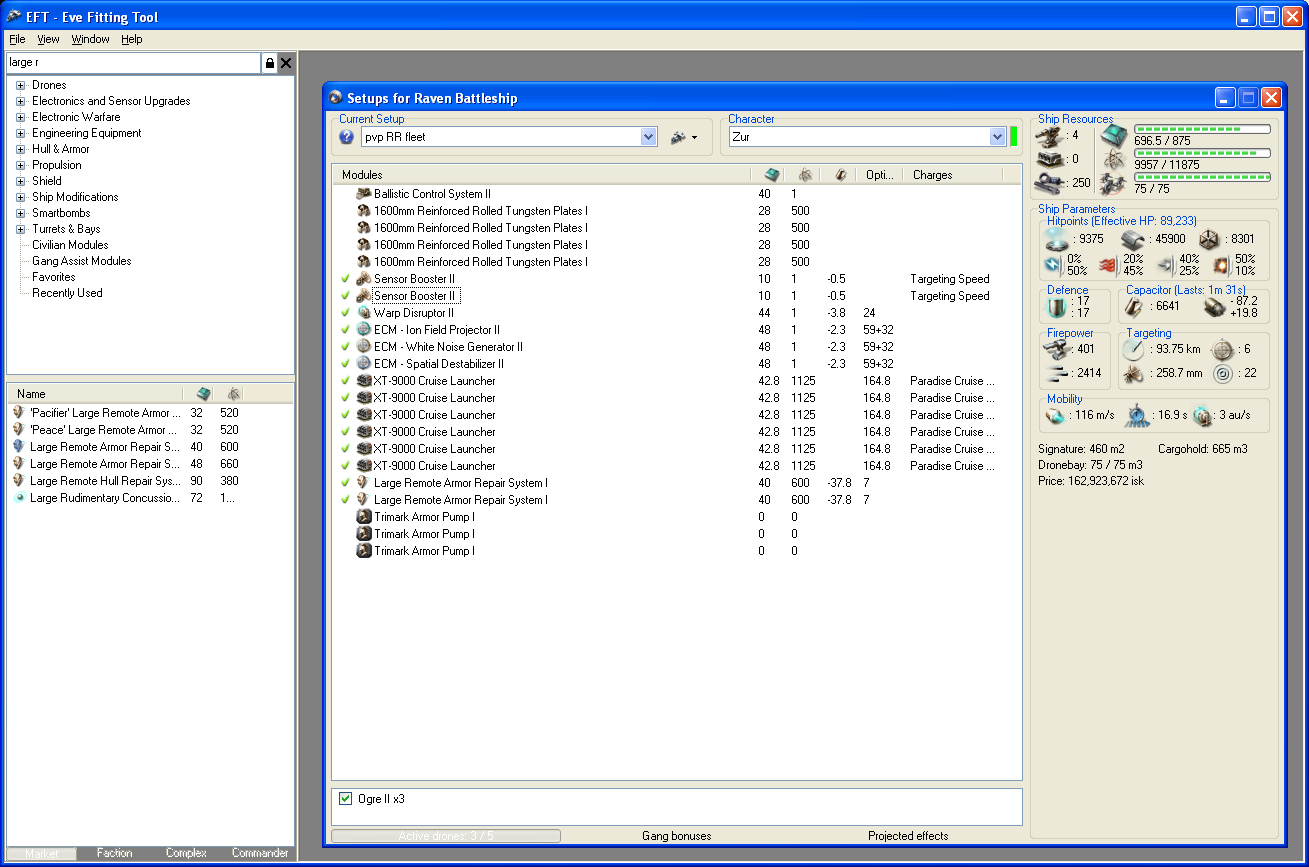
Task: Open the Window menu
Action: coord(91,39)
